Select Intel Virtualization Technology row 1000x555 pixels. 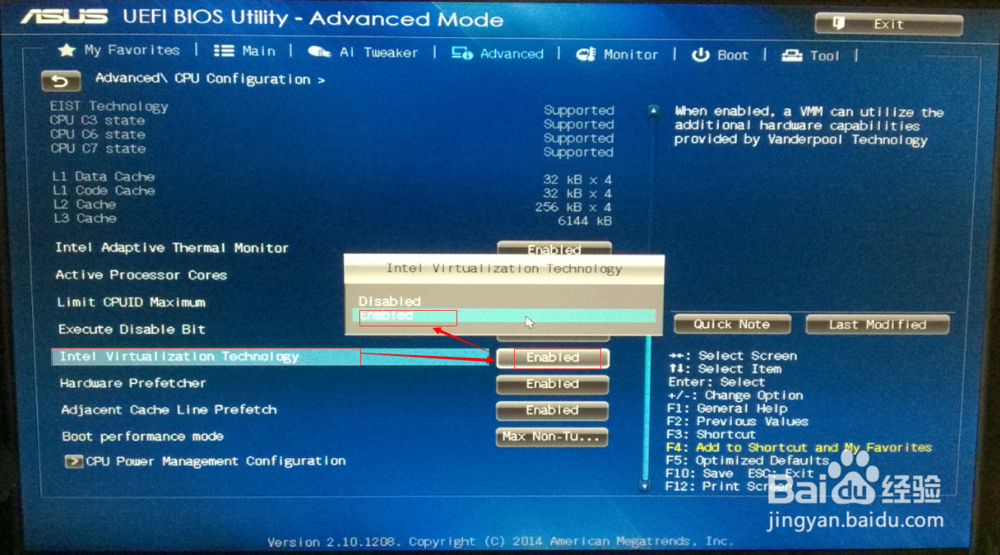(x=270, y=357)
